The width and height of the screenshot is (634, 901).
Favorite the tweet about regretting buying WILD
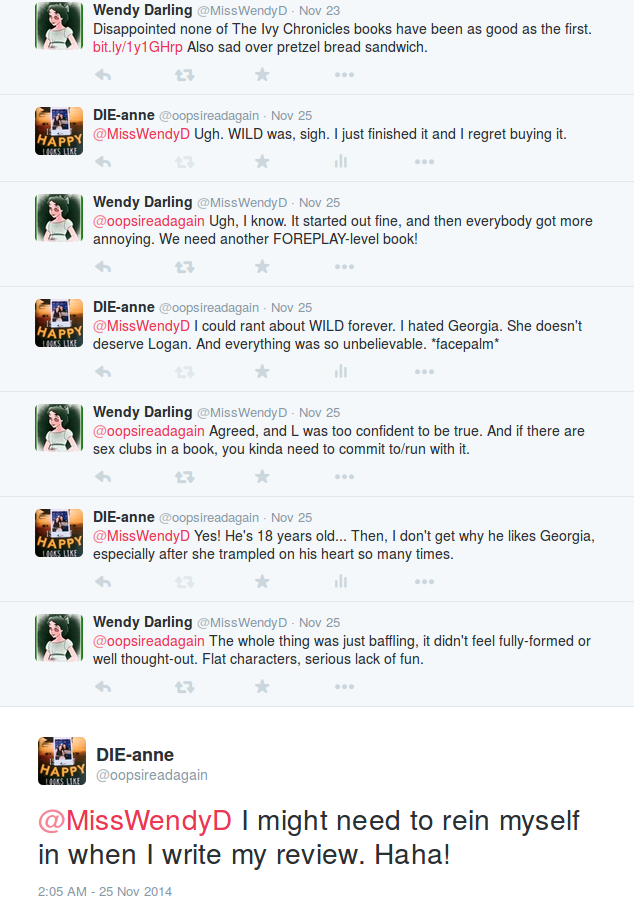(x=262, y=161)
